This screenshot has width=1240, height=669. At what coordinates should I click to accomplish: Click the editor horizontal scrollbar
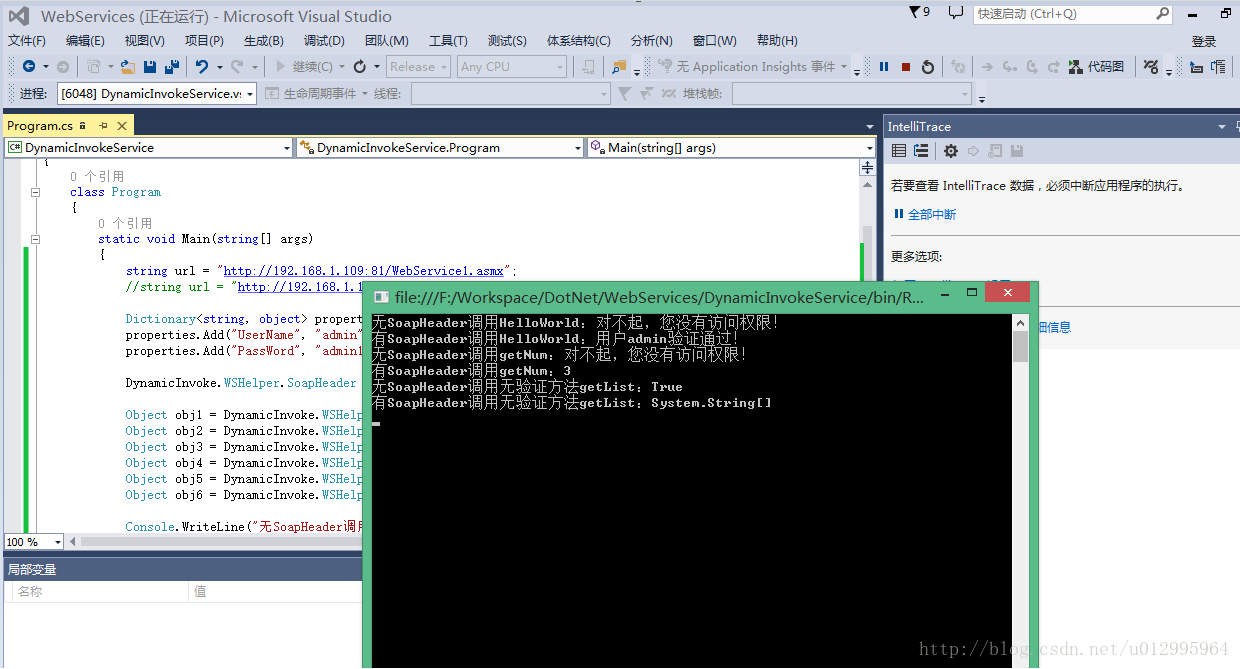(x=220, y=542)
